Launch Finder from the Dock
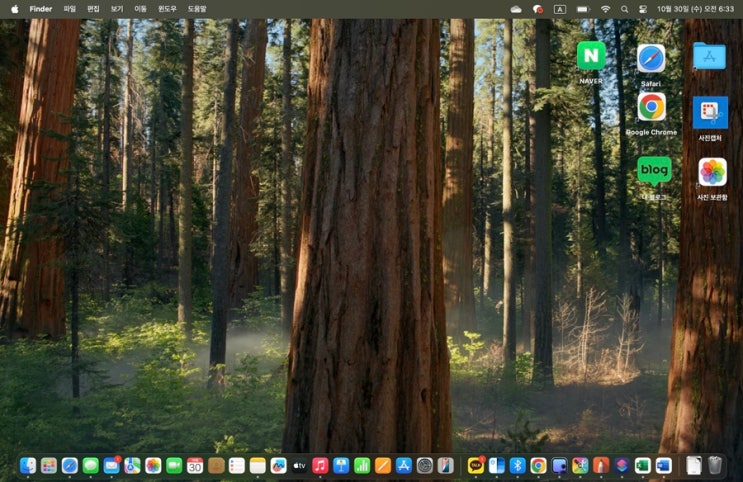This screenshot has height=482, width=743. click(28, 466)
